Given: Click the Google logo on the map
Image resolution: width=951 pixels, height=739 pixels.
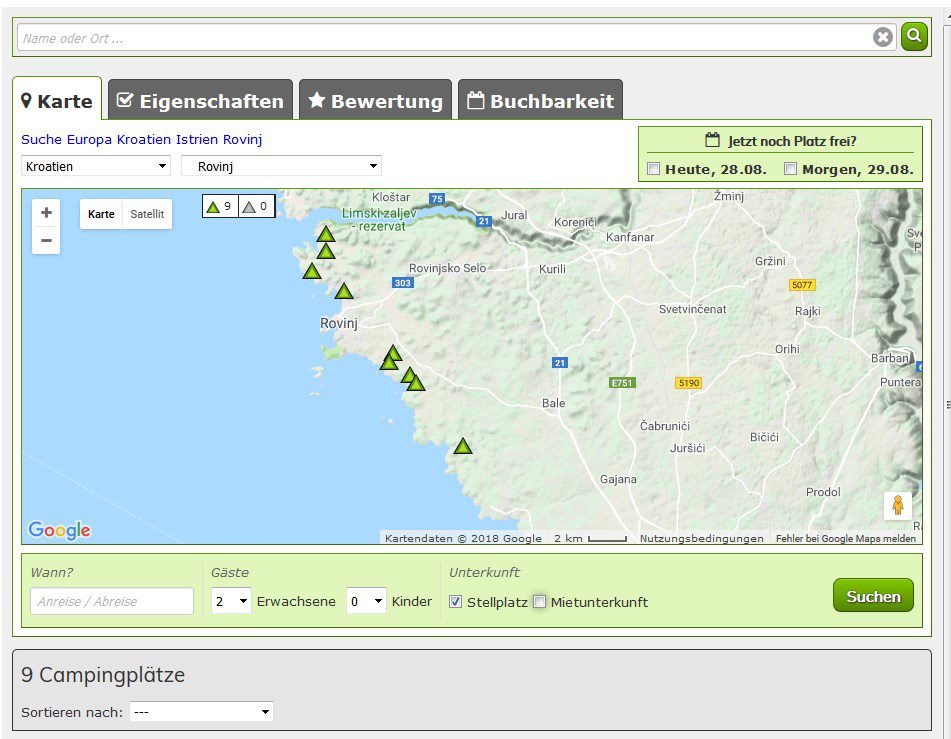Looking at the screenshot, I should (59, 530).
